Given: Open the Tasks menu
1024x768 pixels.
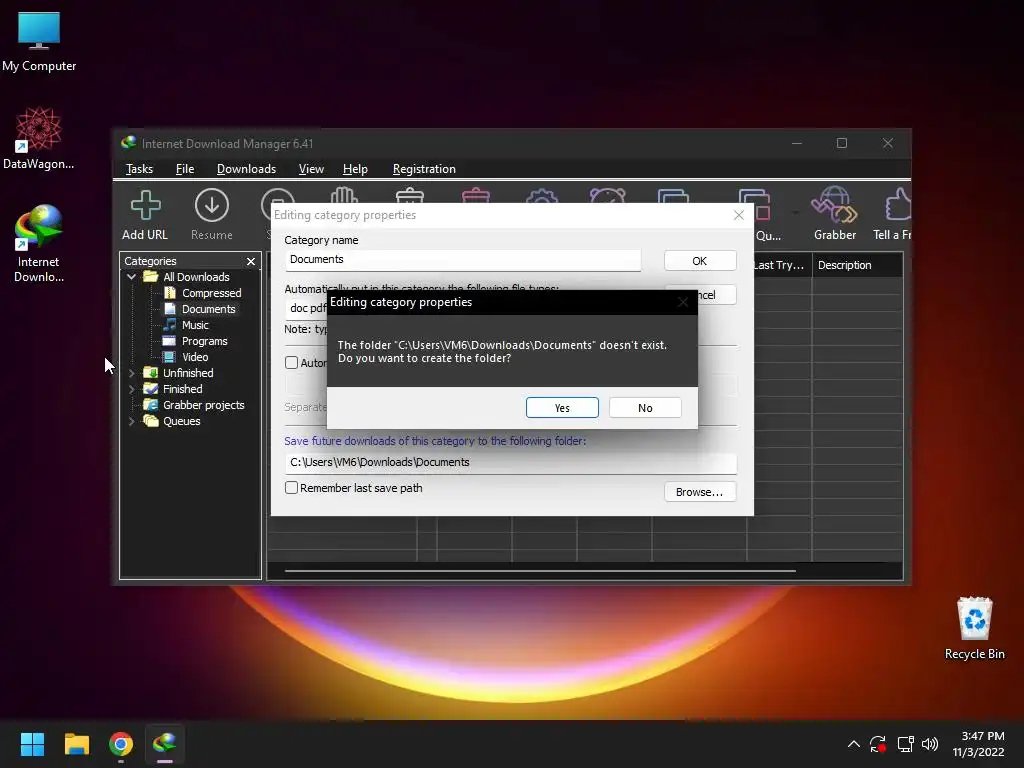Looking at the screenshot, I should coord(139,169).
